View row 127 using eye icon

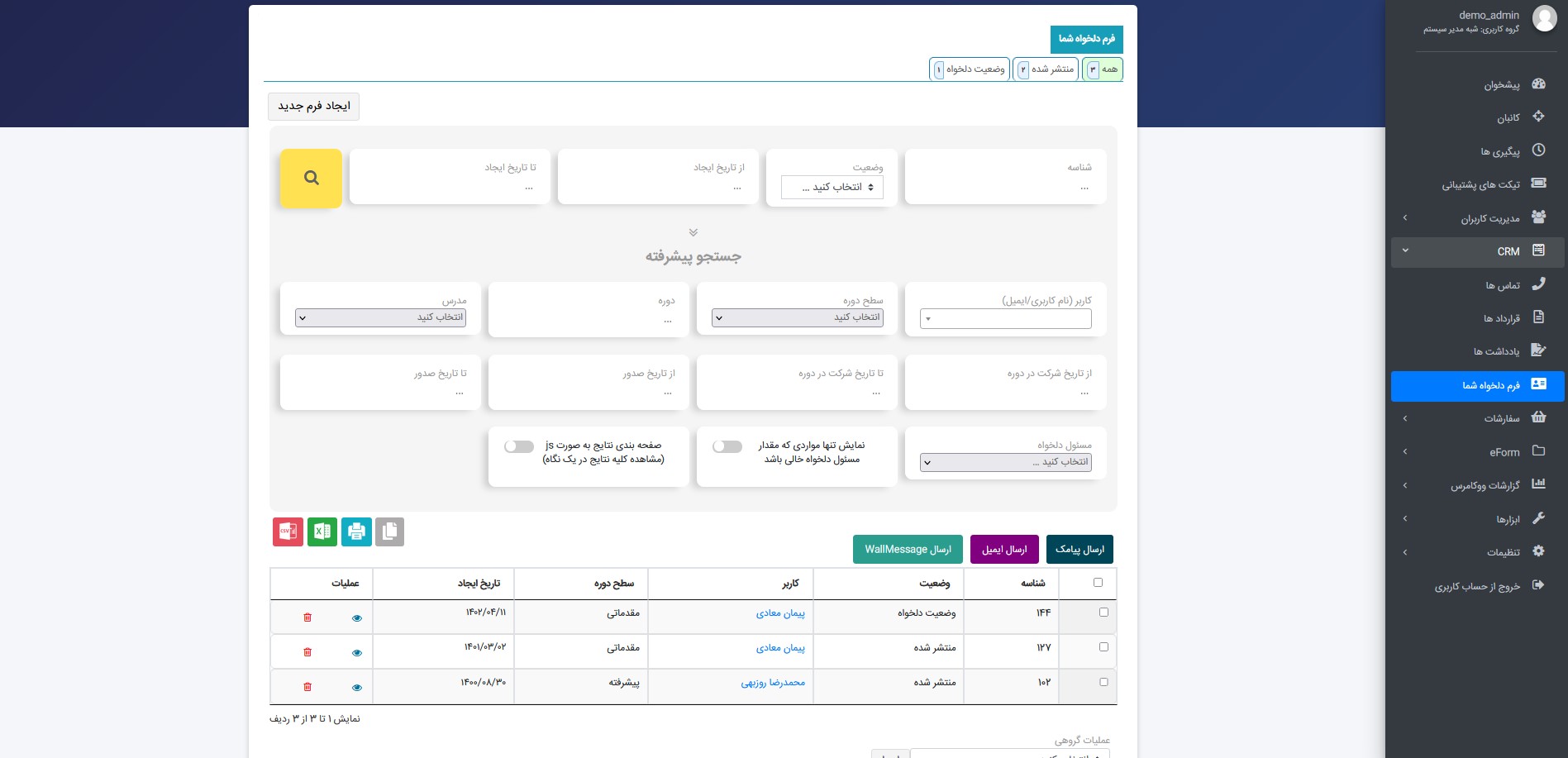[357, 653]
